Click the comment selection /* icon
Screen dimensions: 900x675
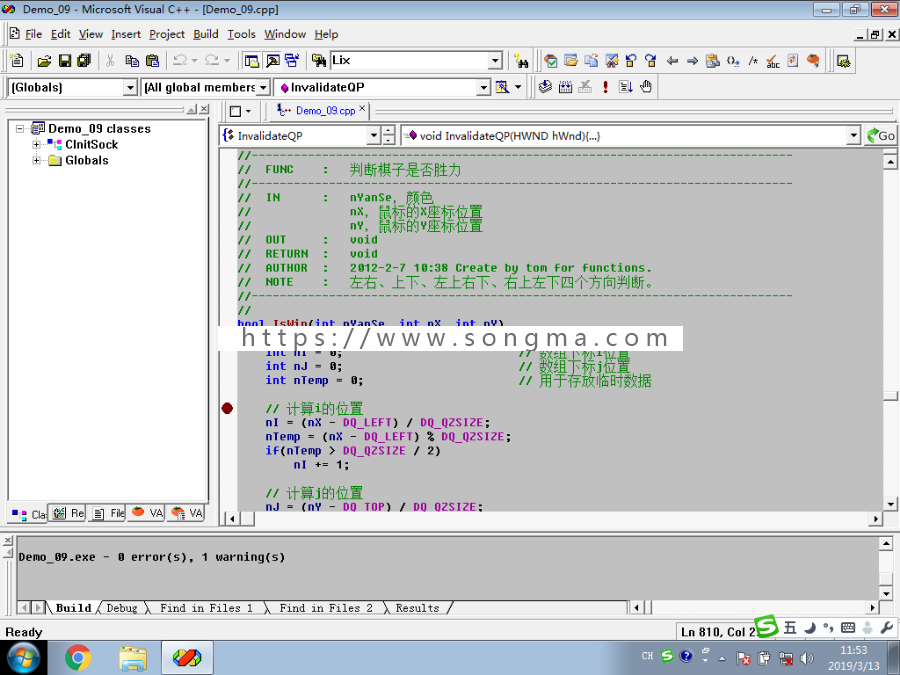click(x=753, y=60)
